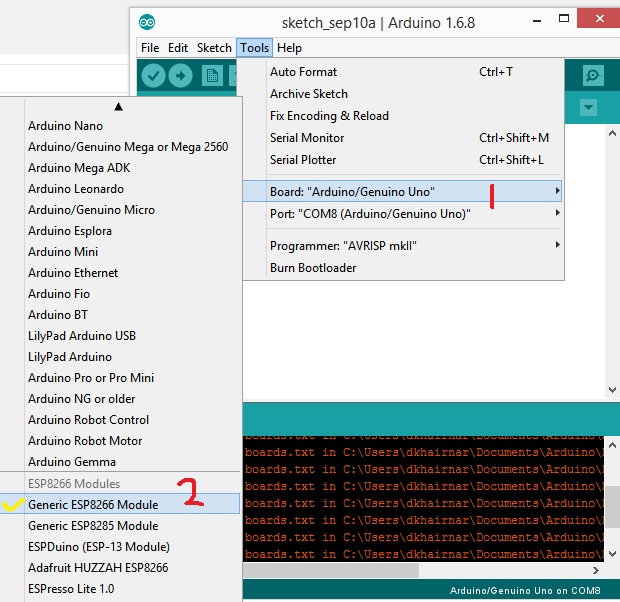Open Serial Plotter from Tools menu
The width and height of the screenshot is (620, 602).
(403, 160)
